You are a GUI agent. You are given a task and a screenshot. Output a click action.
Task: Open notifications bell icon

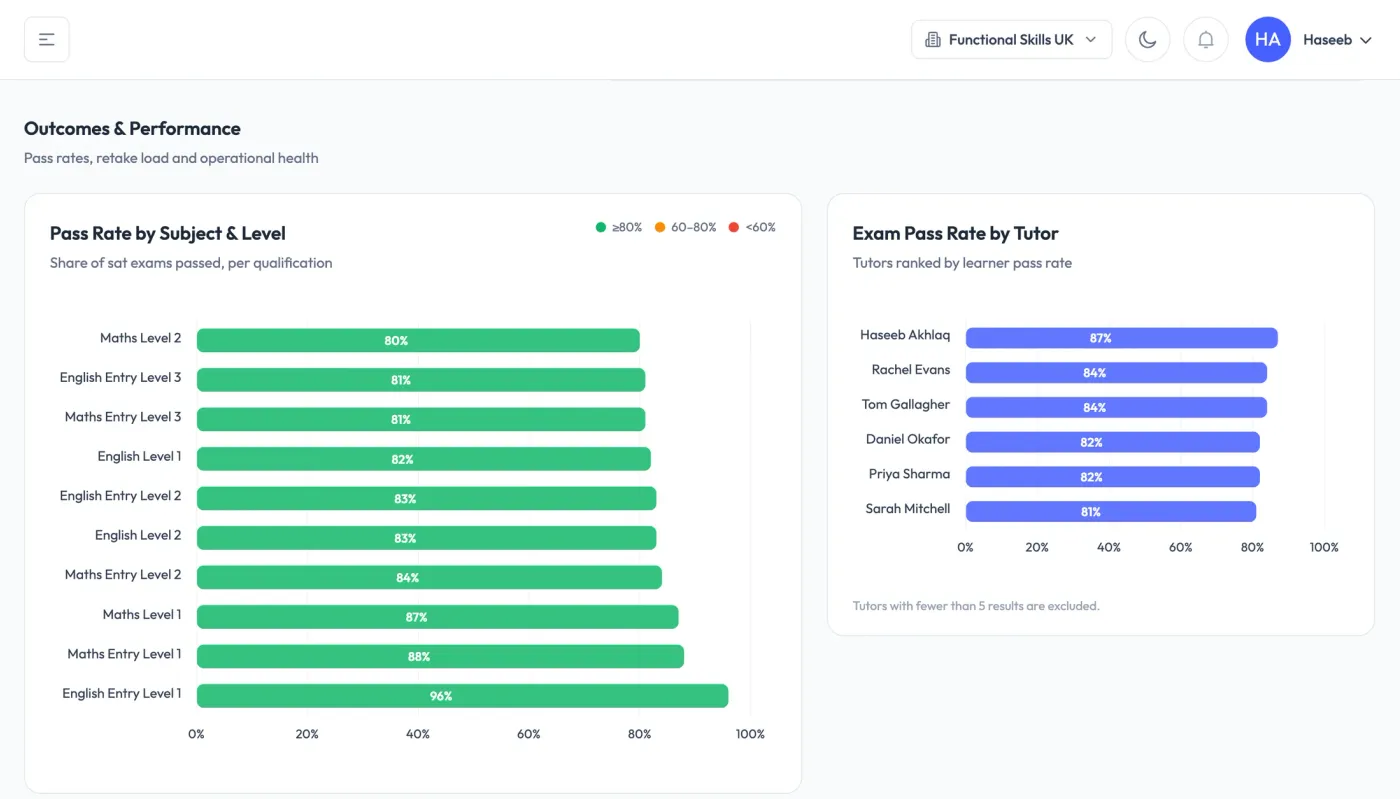pos(1206,40)
